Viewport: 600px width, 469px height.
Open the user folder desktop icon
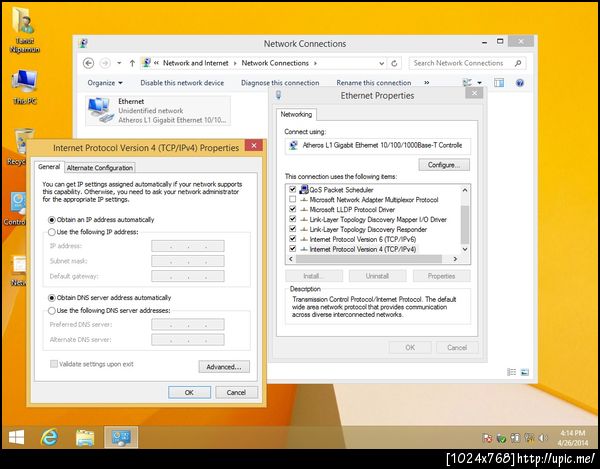(x=24, y=29)
